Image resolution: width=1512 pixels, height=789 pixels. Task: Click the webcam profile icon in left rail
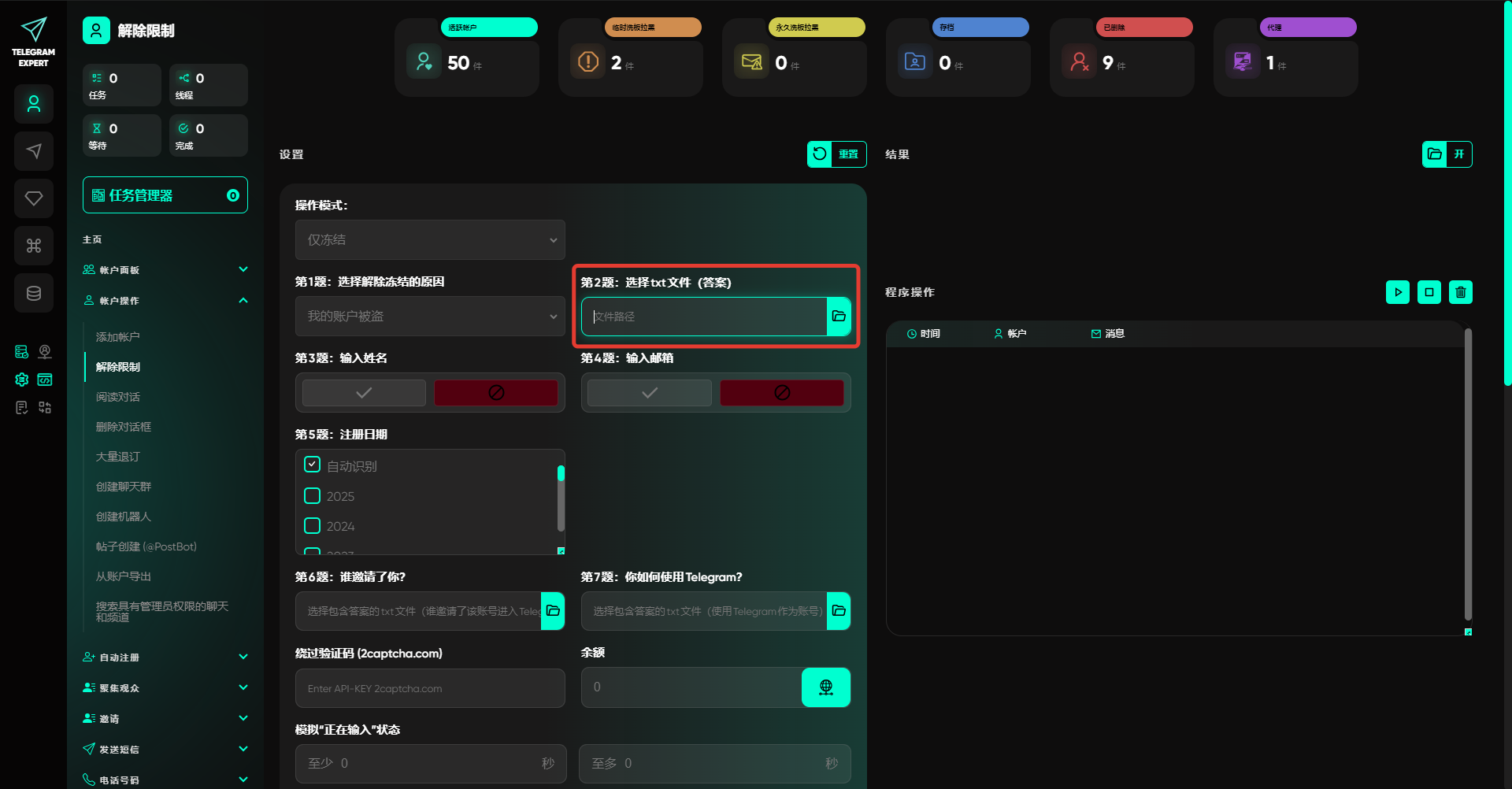click(45, 352)
